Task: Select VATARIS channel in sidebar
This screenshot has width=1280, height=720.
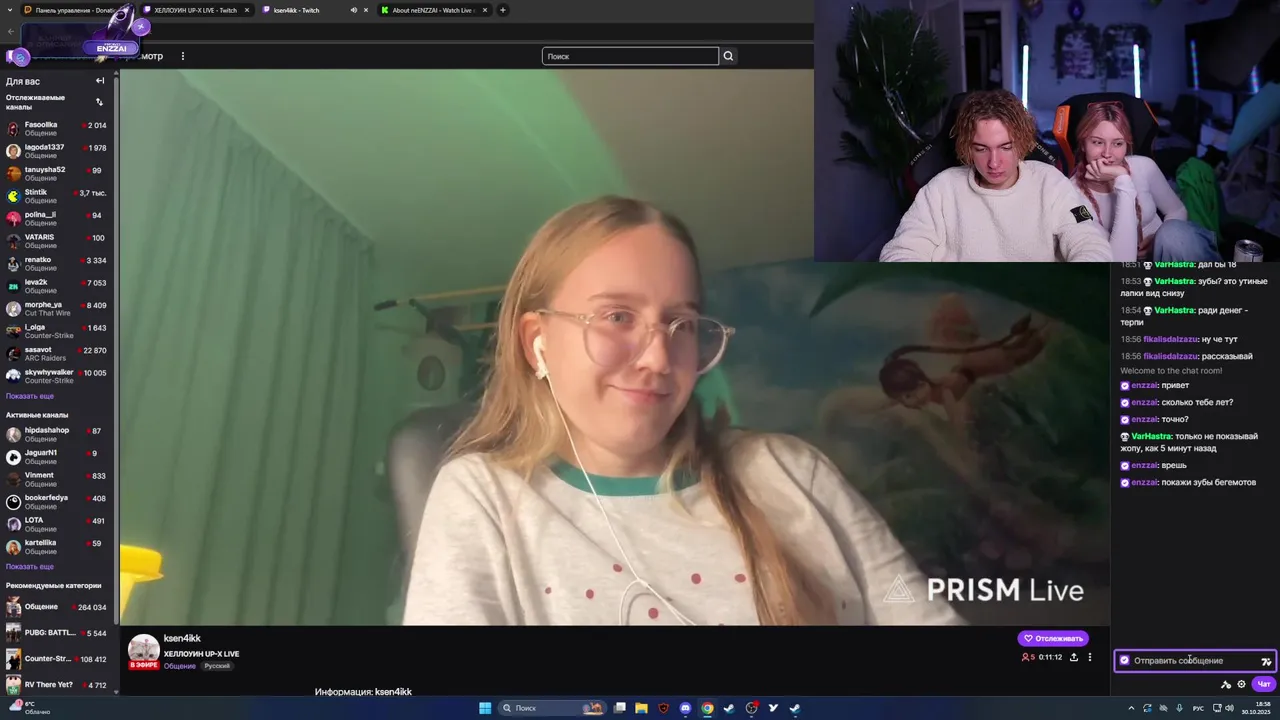Action: pyautogui.click(x=56, y=241)
